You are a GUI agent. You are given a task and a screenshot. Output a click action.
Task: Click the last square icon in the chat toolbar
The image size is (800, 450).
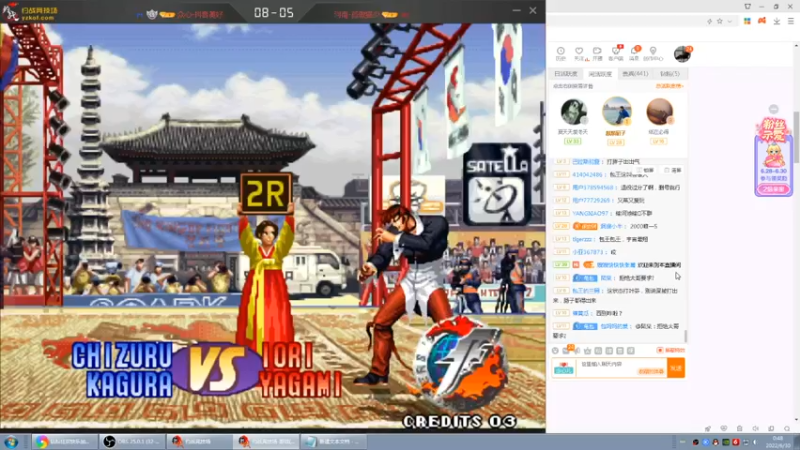tap(631, 351)
